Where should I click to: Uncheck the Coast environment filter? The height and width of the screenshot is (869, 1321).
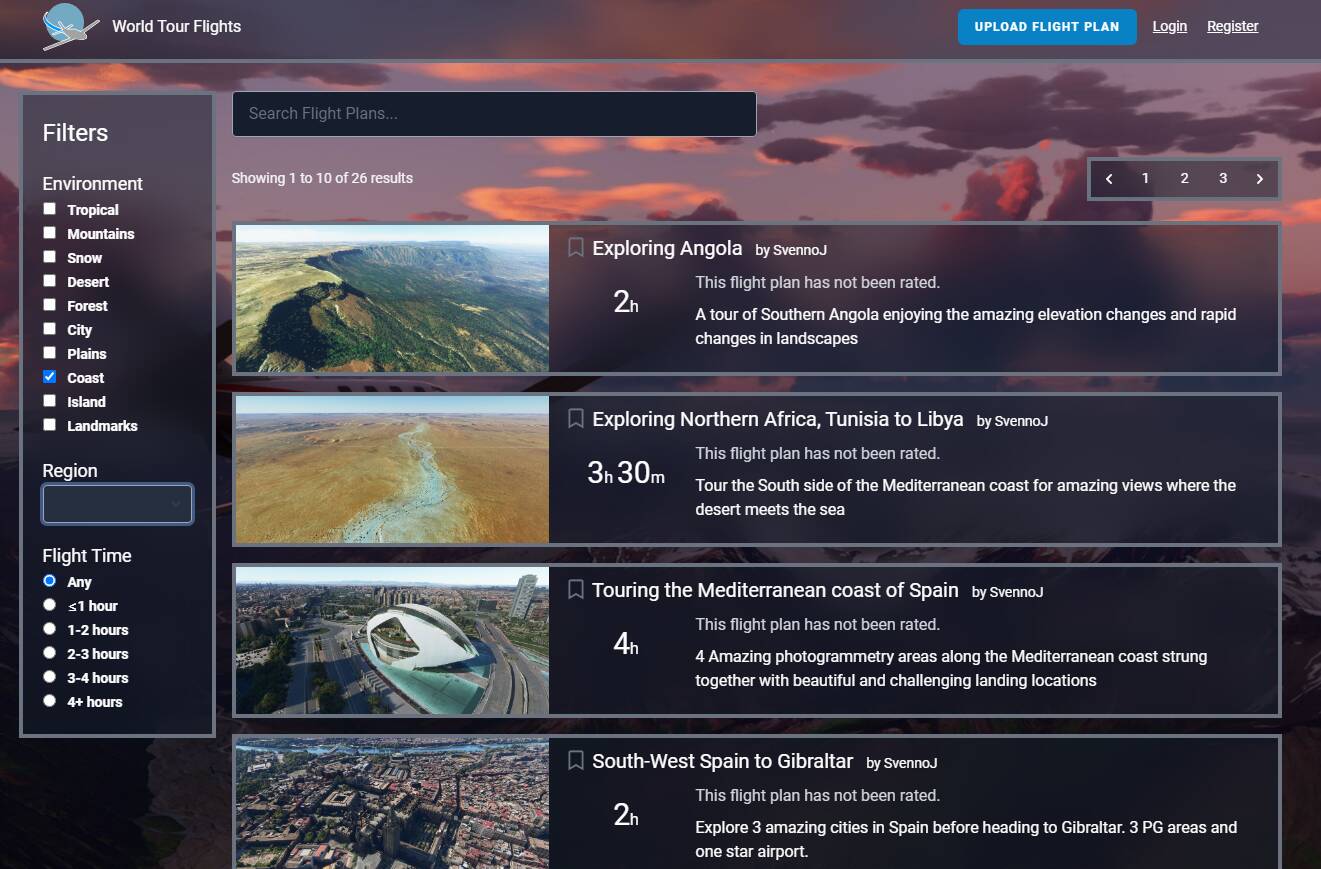click(x=49, y=377)
